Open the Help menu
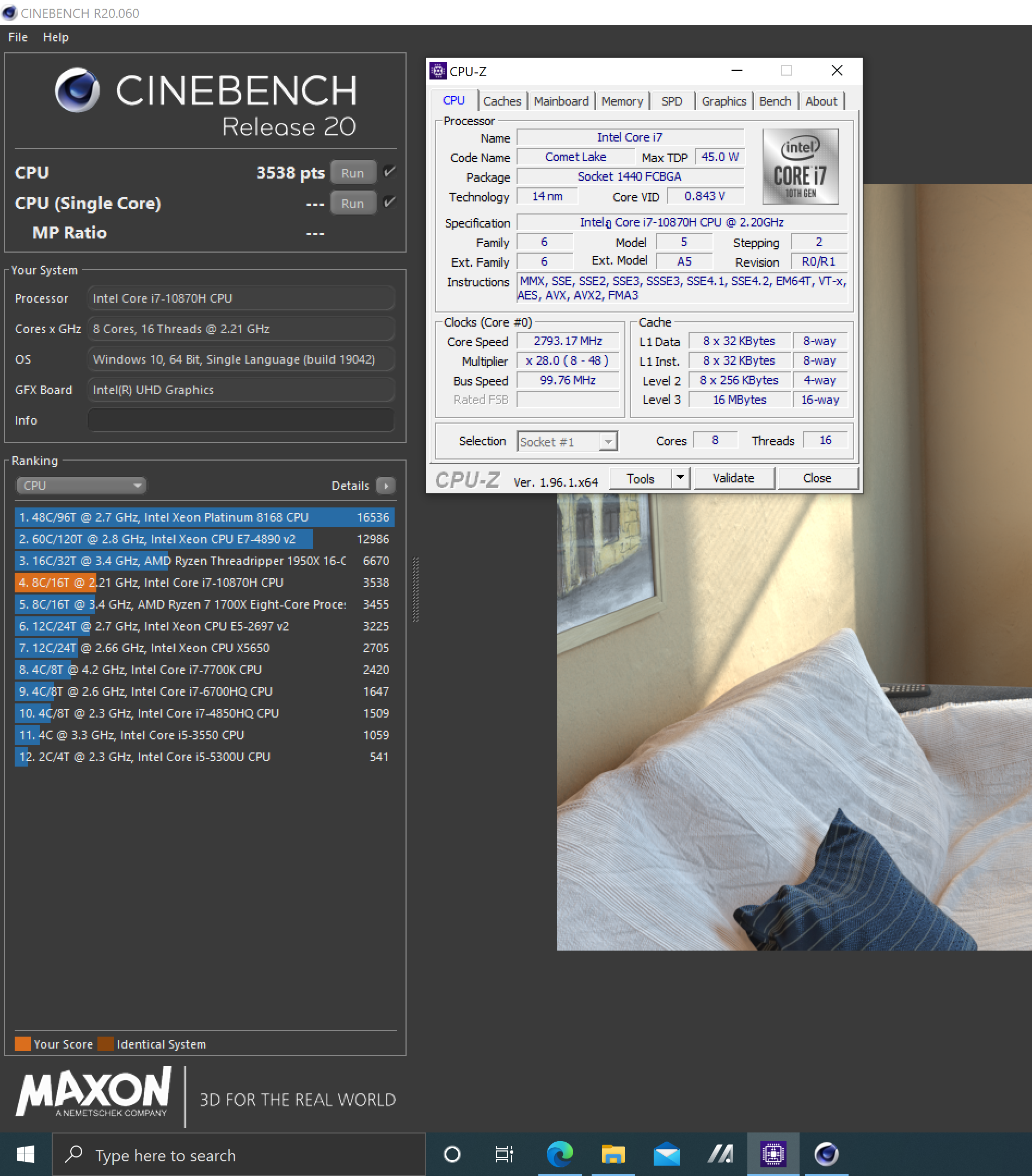The width and height of the screenshot is (1032, 1176). click(55, 37)
